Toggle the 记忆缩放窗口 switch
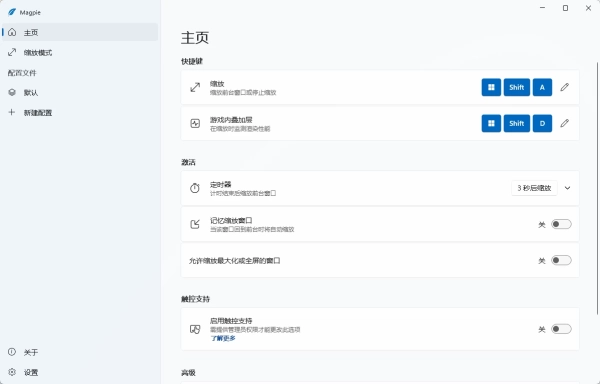Image resolution: width=600 pixels, height=384 pixels. (561, 224)
